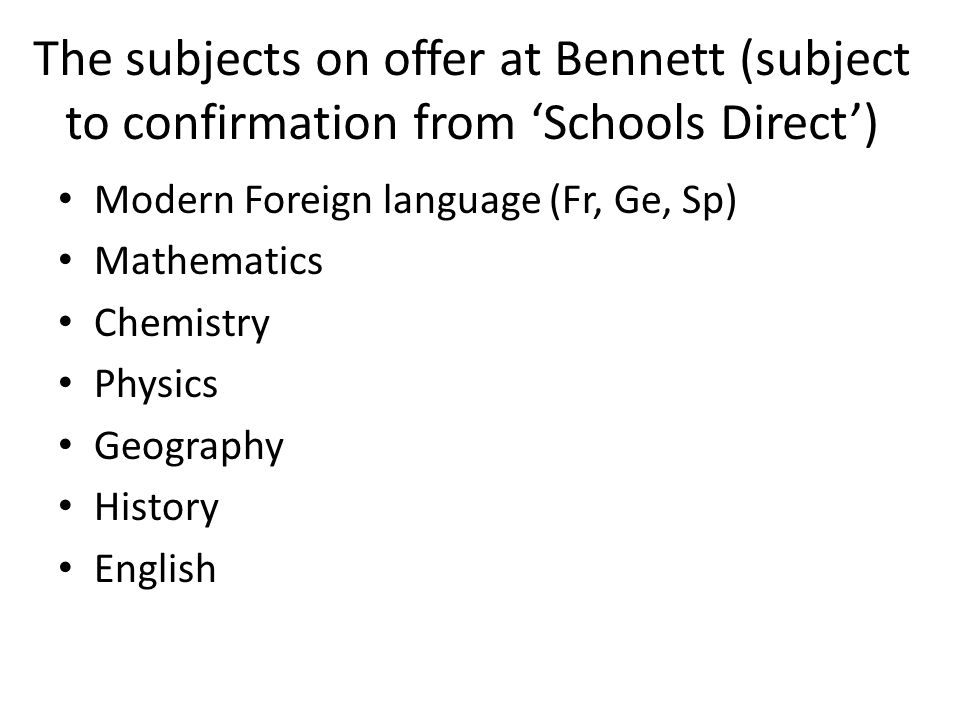Select the Chemistry list entry
Screen dimensions: 960x720
point(182,324)
